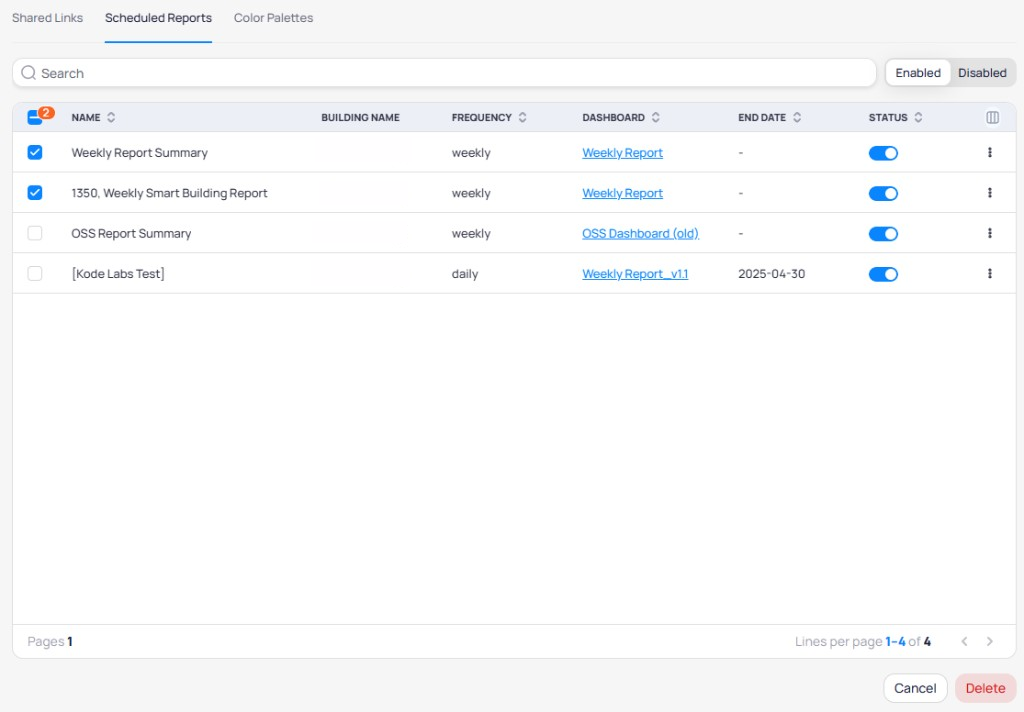Sort by Frequency column arrows
This screenshot has height=712, width=1024.
click(522, 118)
